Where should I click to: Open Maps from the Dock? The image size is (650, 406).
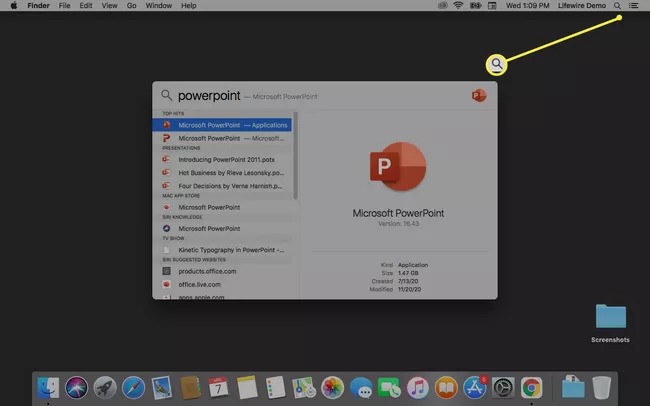[304, 388]
